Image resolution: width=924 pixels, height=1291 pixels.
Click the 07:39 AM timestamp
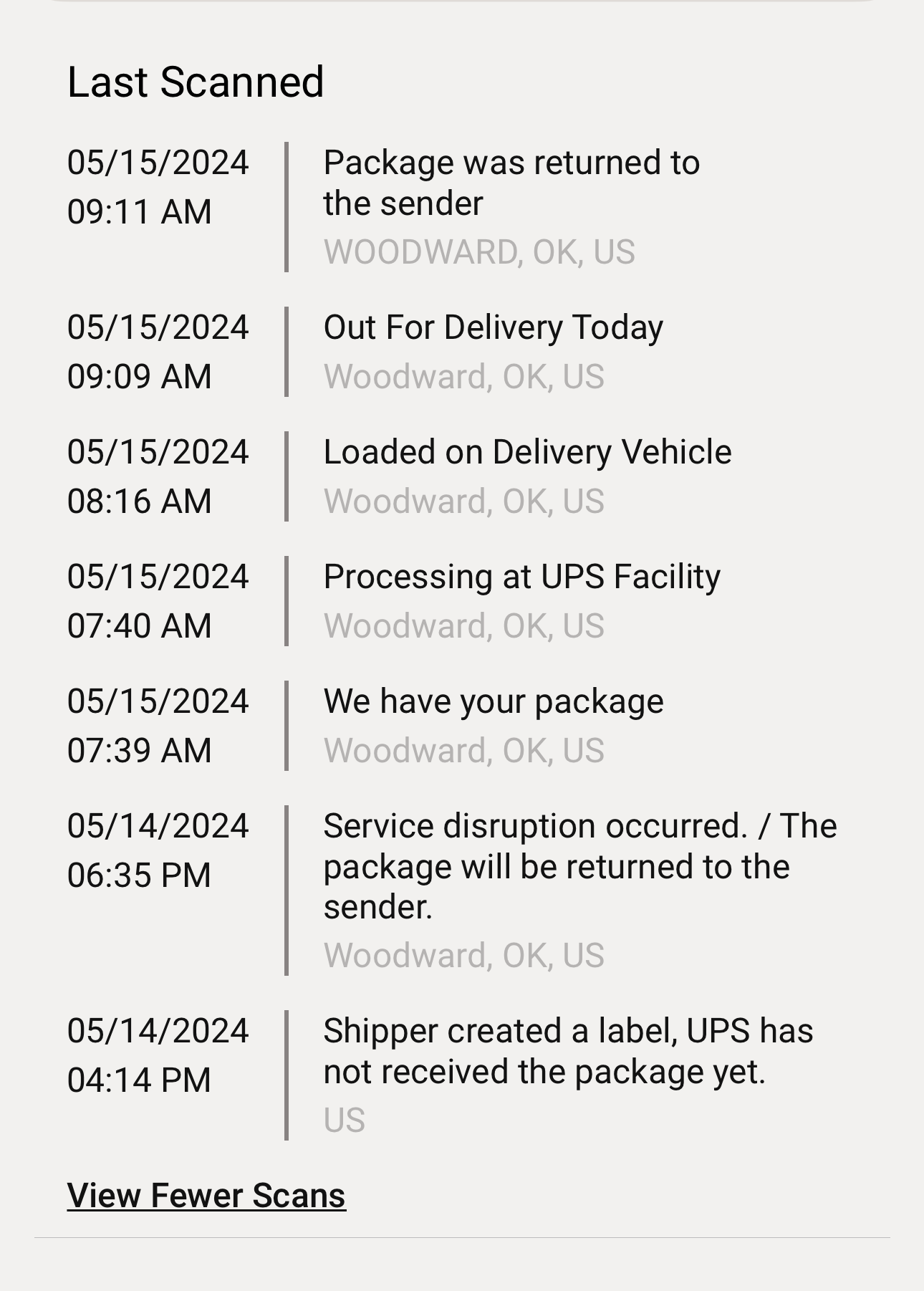click(x=140, y=751)
